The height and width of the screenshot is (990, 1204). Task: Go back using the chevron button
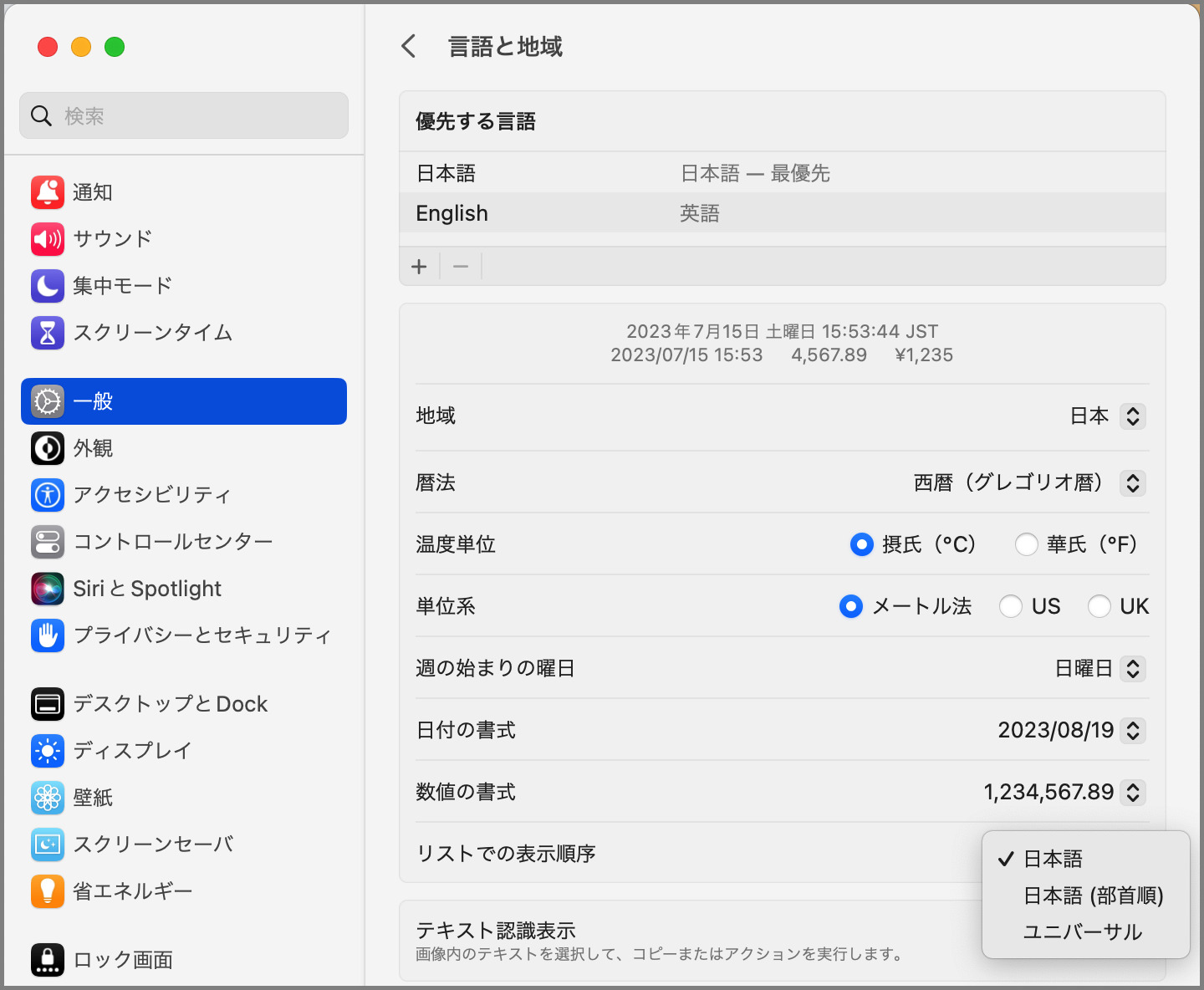click(x=409, y=46)
